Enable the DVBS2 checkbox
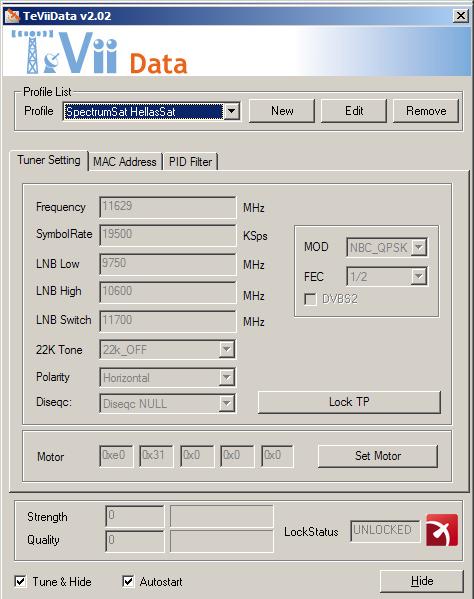 311,299
